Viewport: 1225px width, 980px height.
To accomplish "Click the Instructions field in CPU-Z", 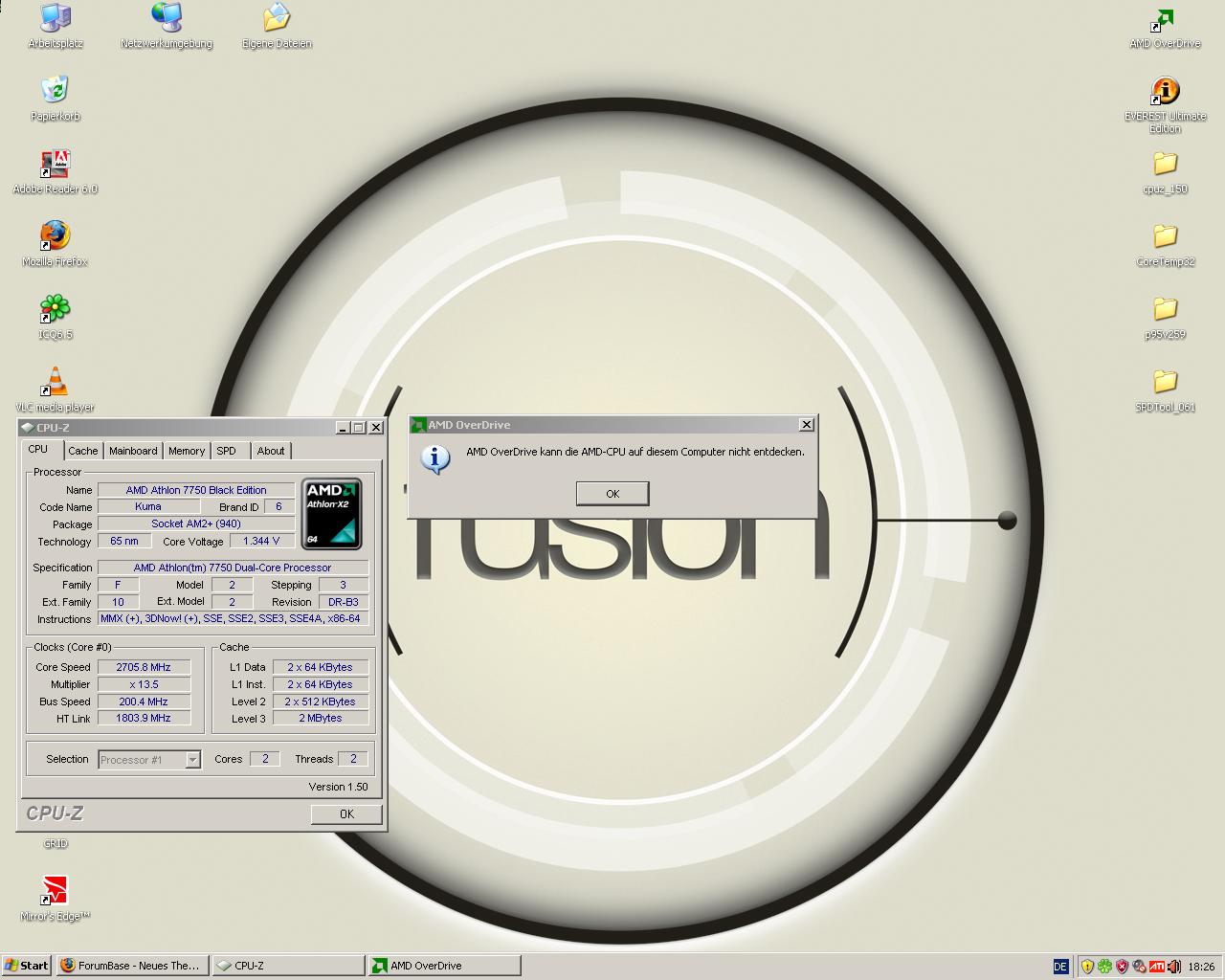I will pyautogui.click(x=233, y=619).
